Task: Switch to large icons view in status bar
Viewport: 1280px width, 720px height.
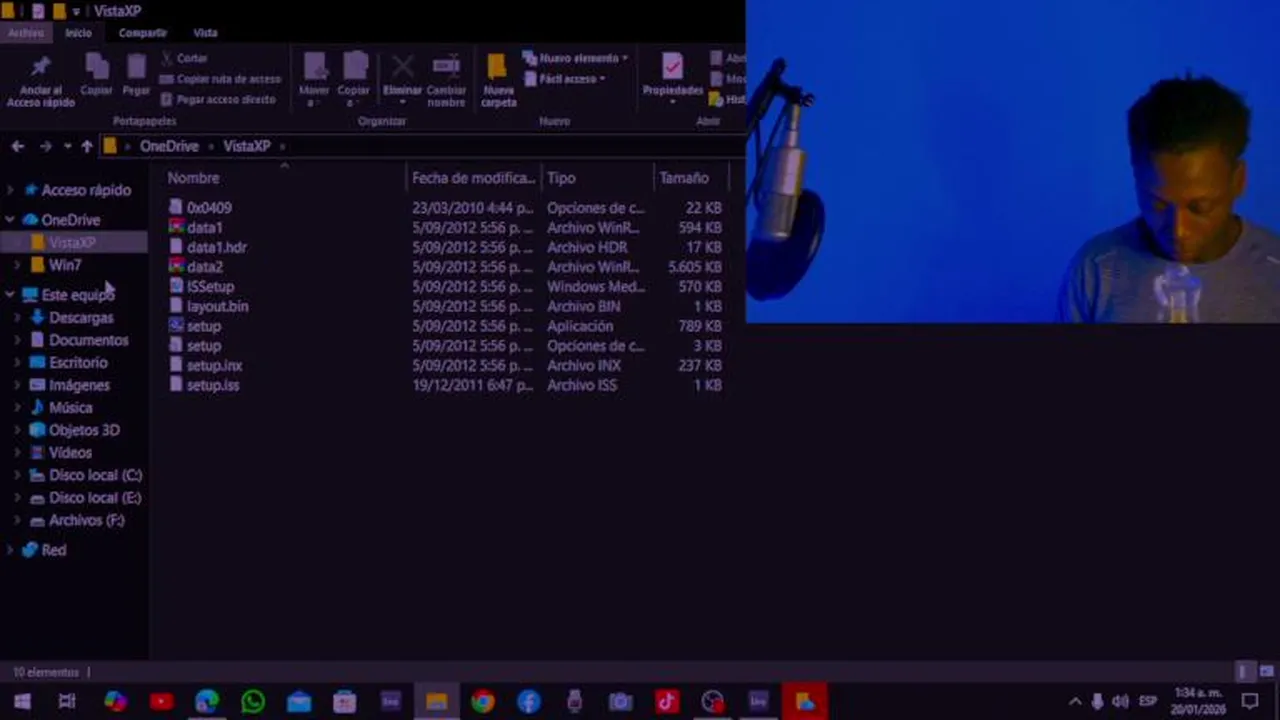Action: 1266,672
